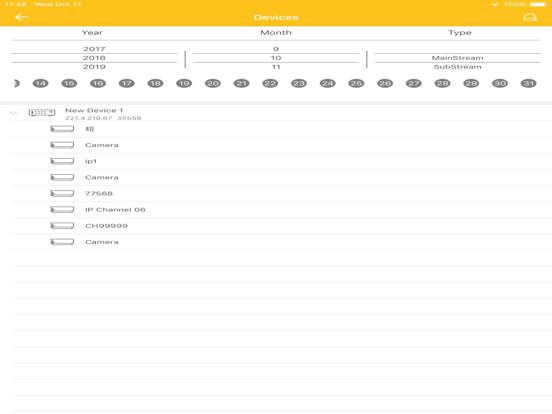The width and height of the screenshot is (552, 414).
Task: Go back using the arrow icon
Action: [x=21, y=17]
